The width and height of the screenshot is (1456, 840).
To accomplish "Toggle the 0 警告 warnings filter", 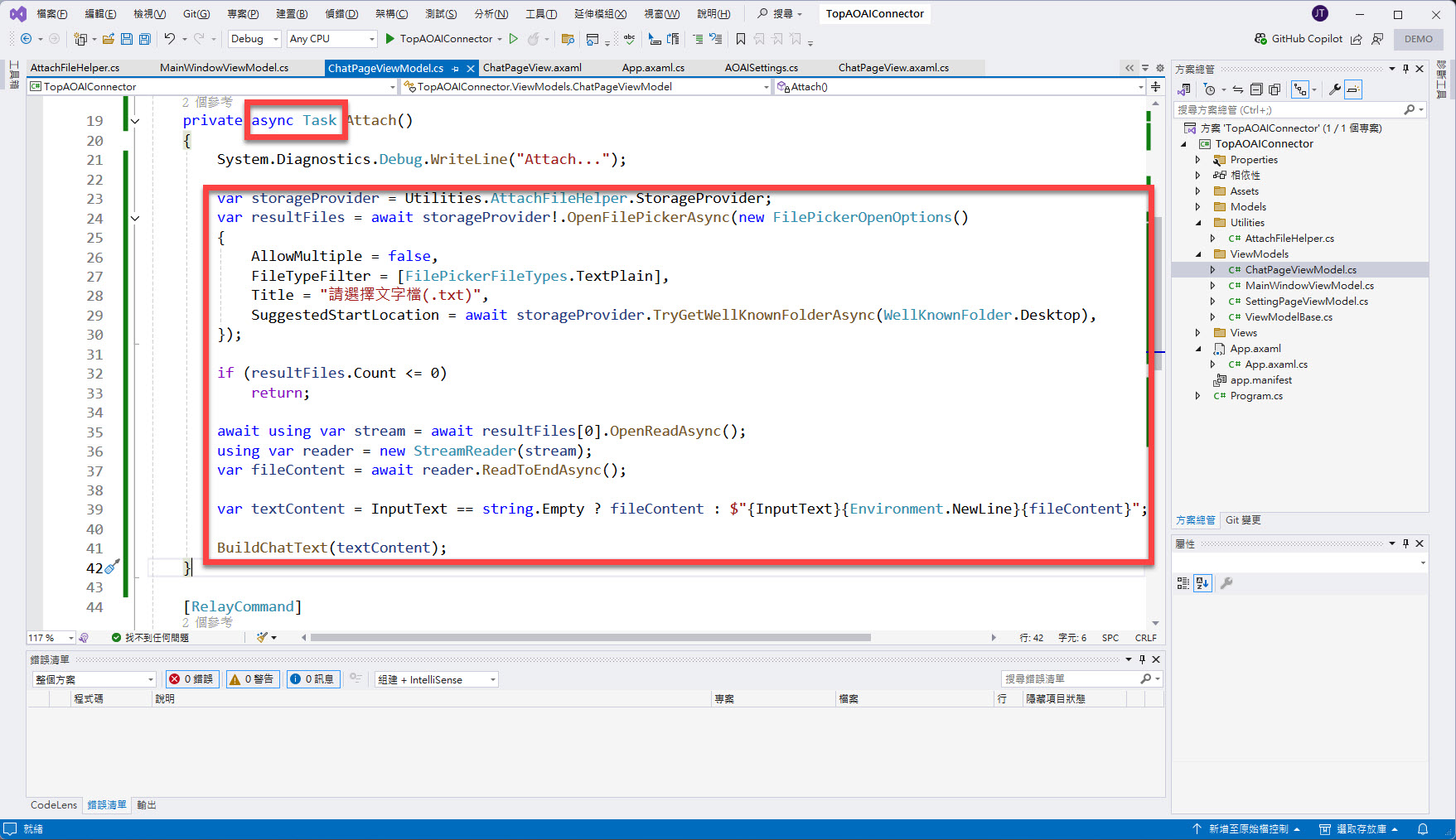I will [252, 679].
